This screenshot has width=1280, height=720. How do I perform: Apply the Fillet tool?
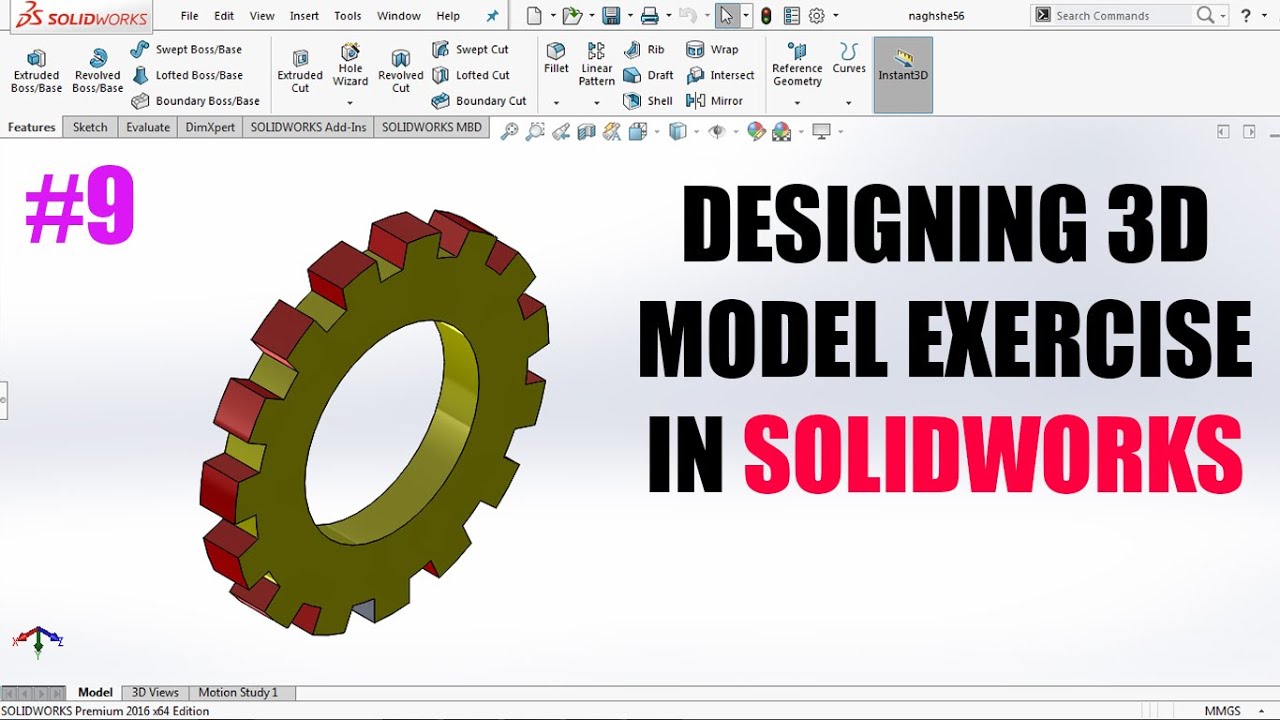tap(556, 59)
